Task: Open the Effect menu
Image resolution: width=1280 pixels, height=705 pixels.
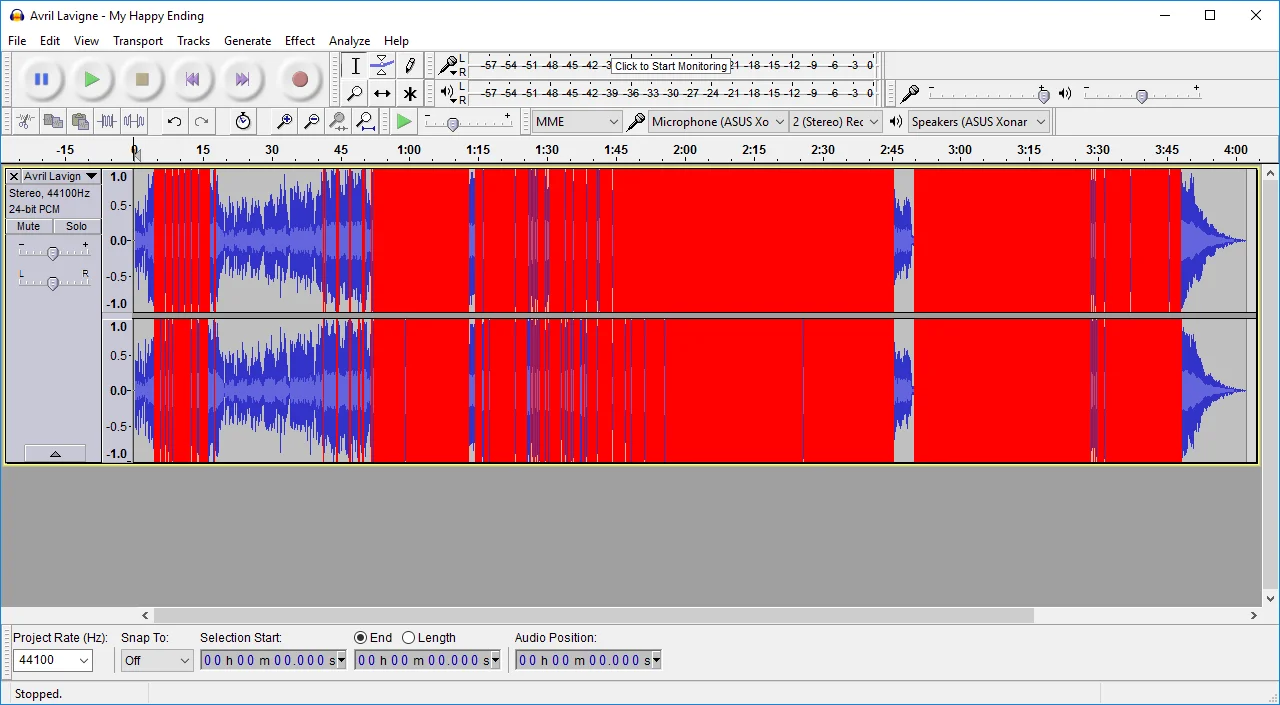Action: tap(300, 41)
